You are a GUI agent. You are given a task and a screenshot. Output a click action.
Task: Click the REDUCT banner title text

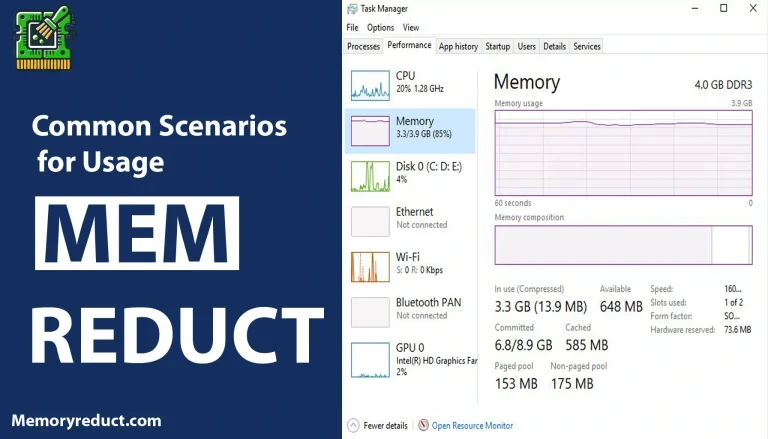(177, 336)
